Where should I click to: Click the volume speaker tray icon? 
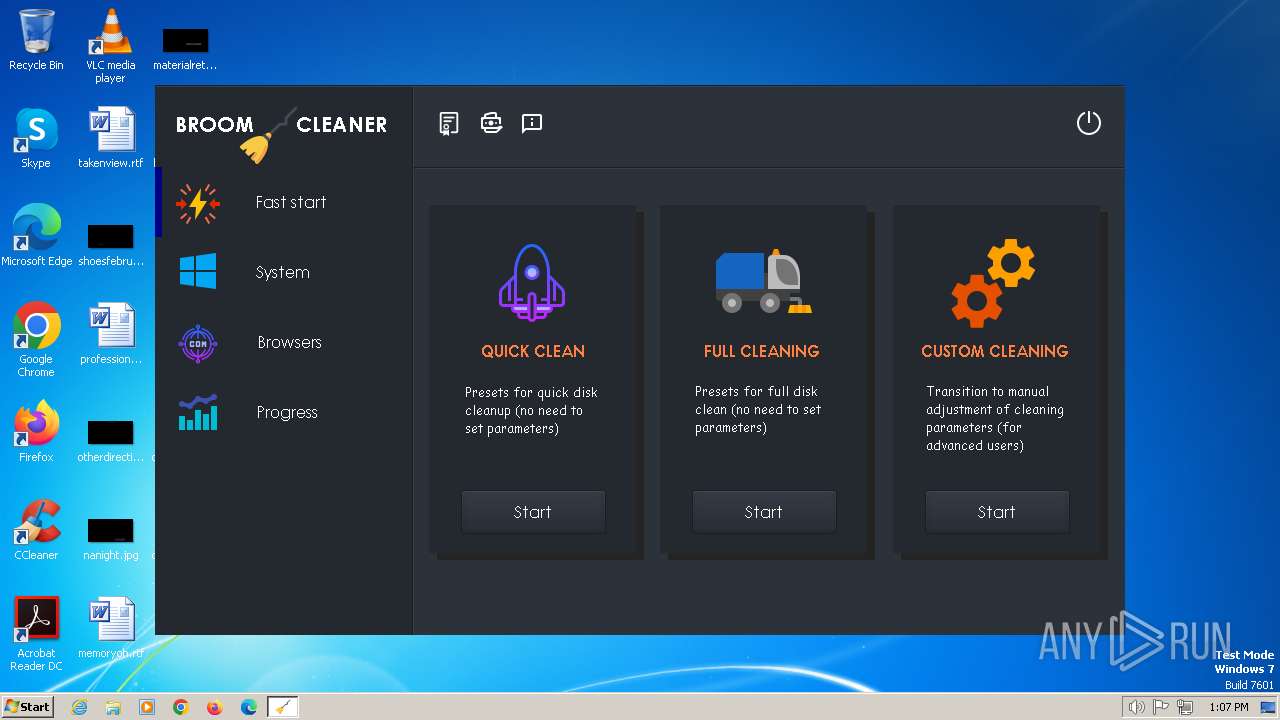point(1137,707)
